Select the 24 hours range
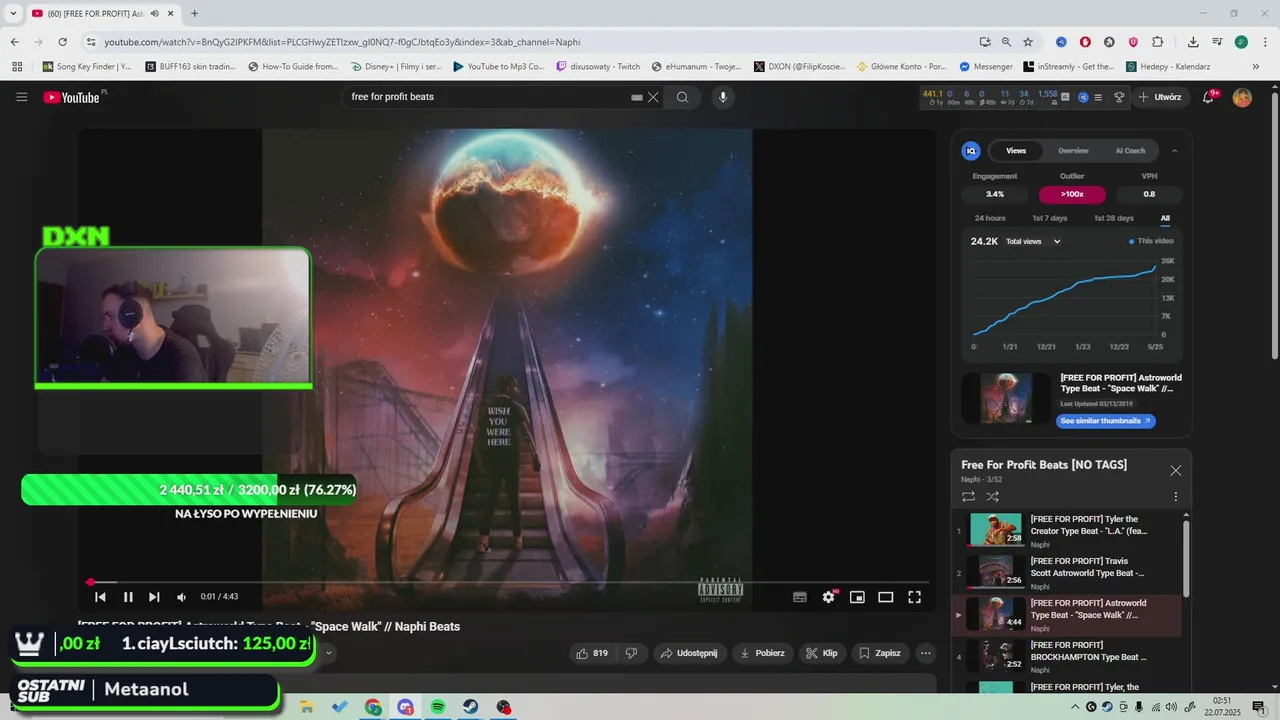Viewport: 1280px width, 720px height. tap(990, 218)
